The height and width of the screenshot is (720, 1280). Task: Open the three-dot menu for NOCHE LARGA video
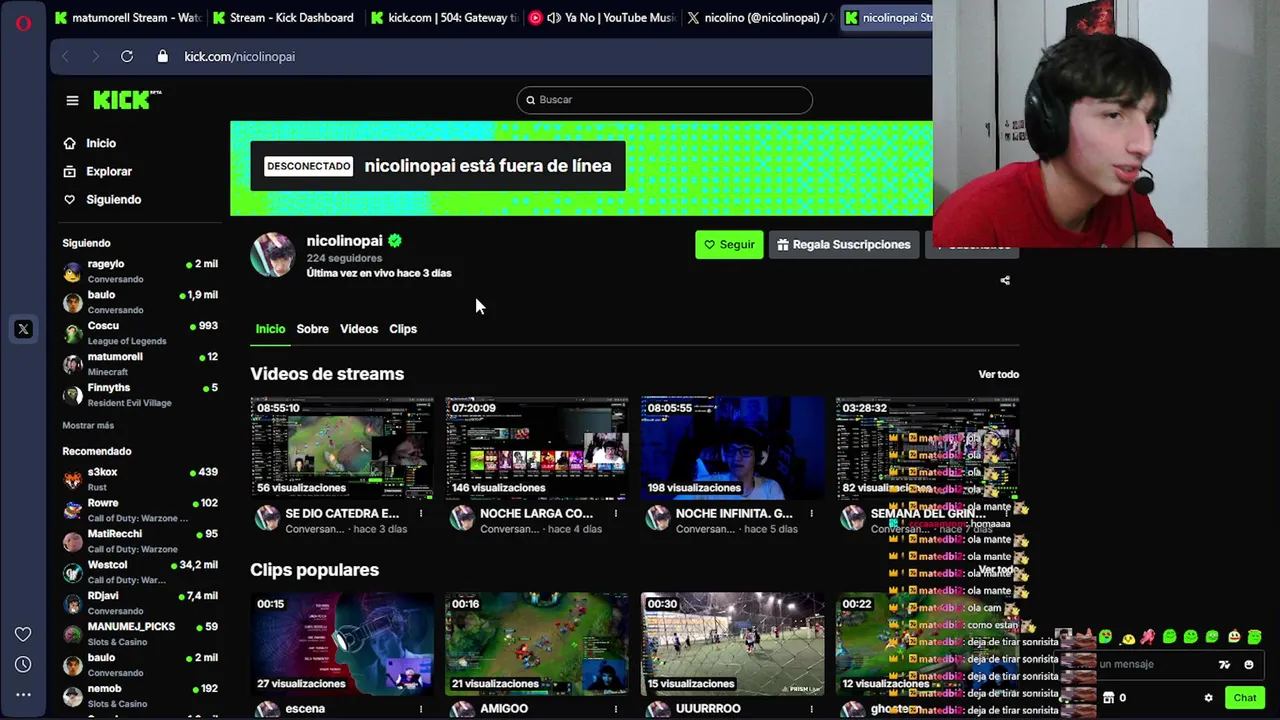pyautogui.click(x=616, y=513)
